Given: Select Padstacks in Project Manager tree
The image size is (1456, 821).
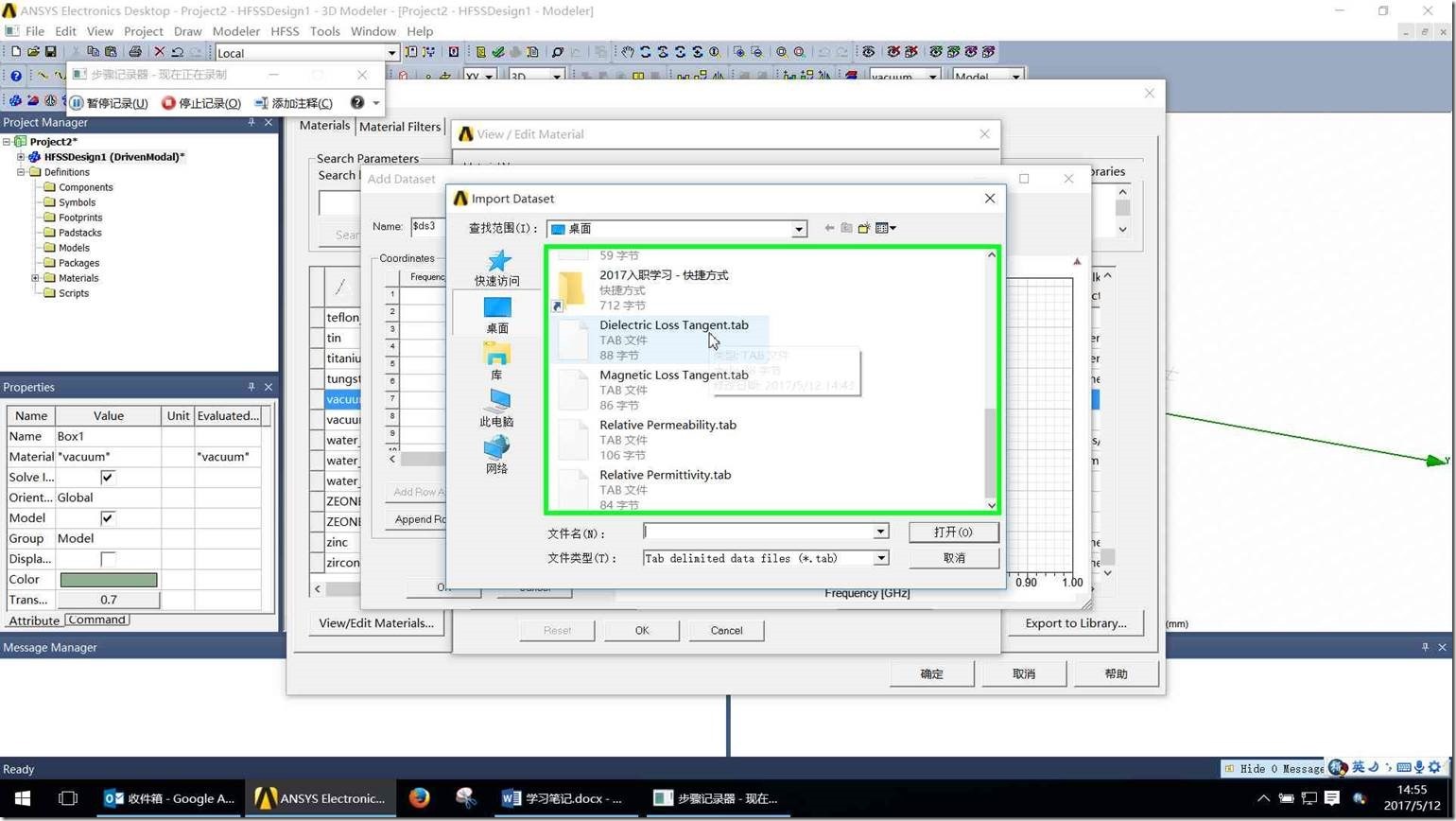Looking at the screenshot, I should tap(80, 233).
